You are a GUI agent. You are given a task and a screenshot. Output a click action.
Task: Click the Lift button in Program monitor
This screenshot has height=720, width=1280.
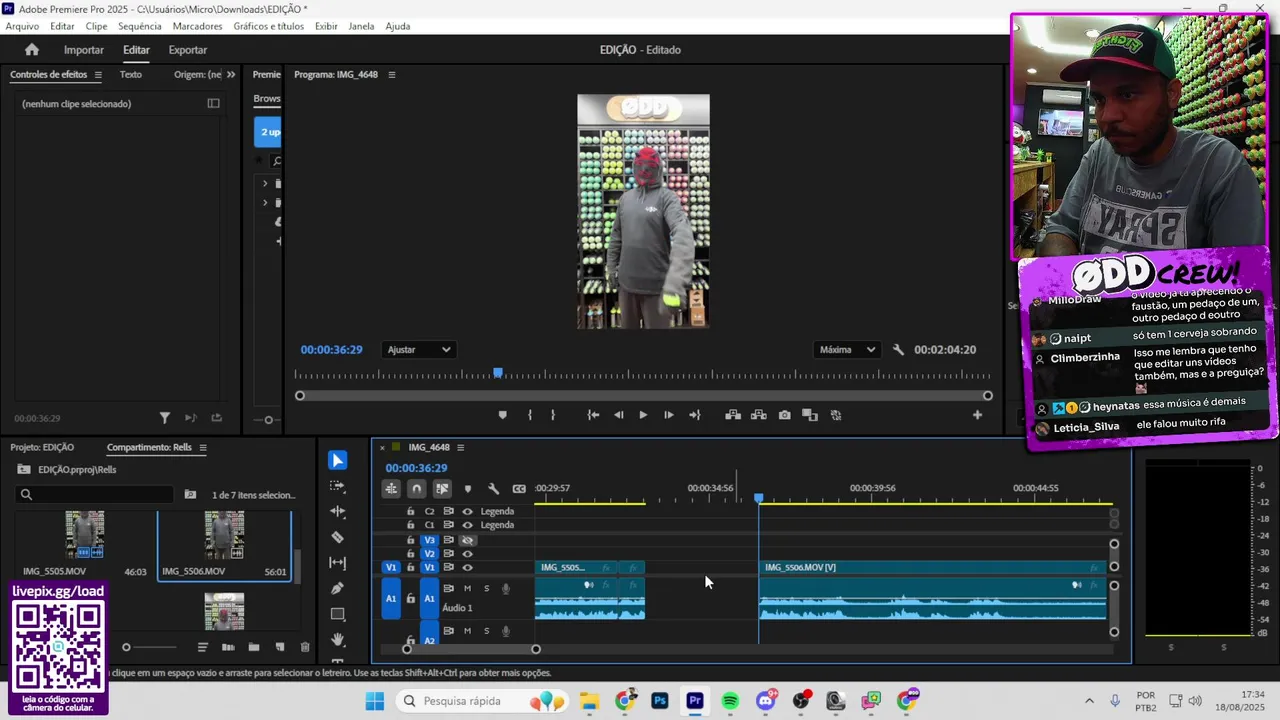tap(733, 415)
